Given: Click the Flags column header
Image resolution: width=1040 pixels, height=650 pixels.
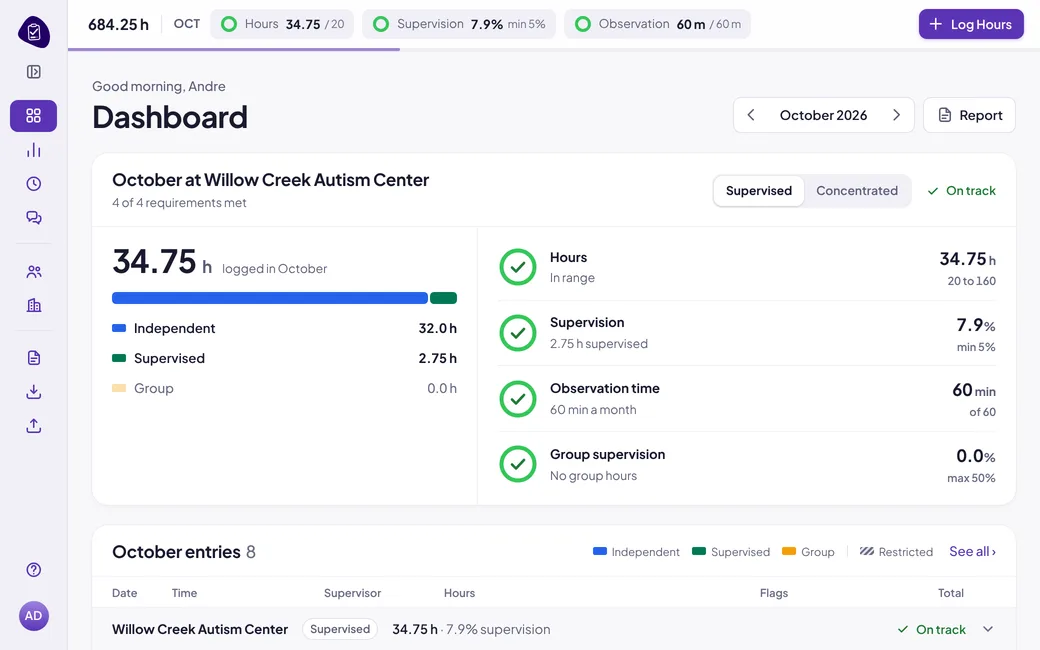Looking at the screenshot, I should click(774, 593).
